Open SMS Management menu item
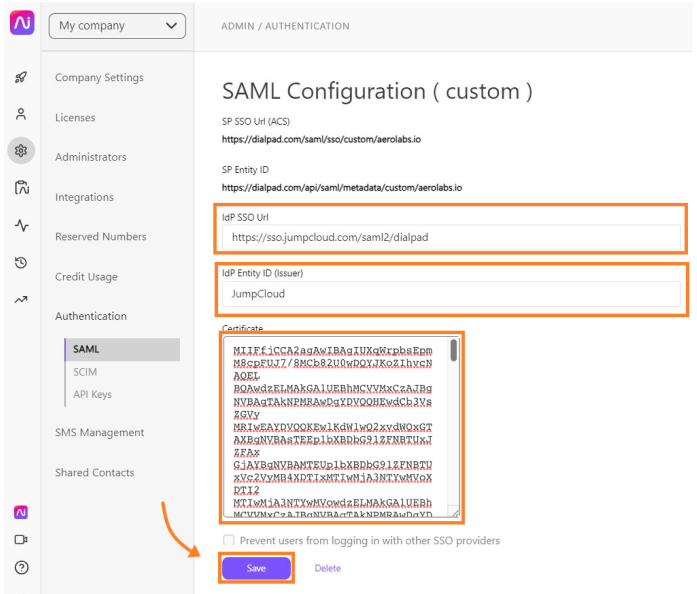Viewport: 697px width, 594px height. [100, 433]
